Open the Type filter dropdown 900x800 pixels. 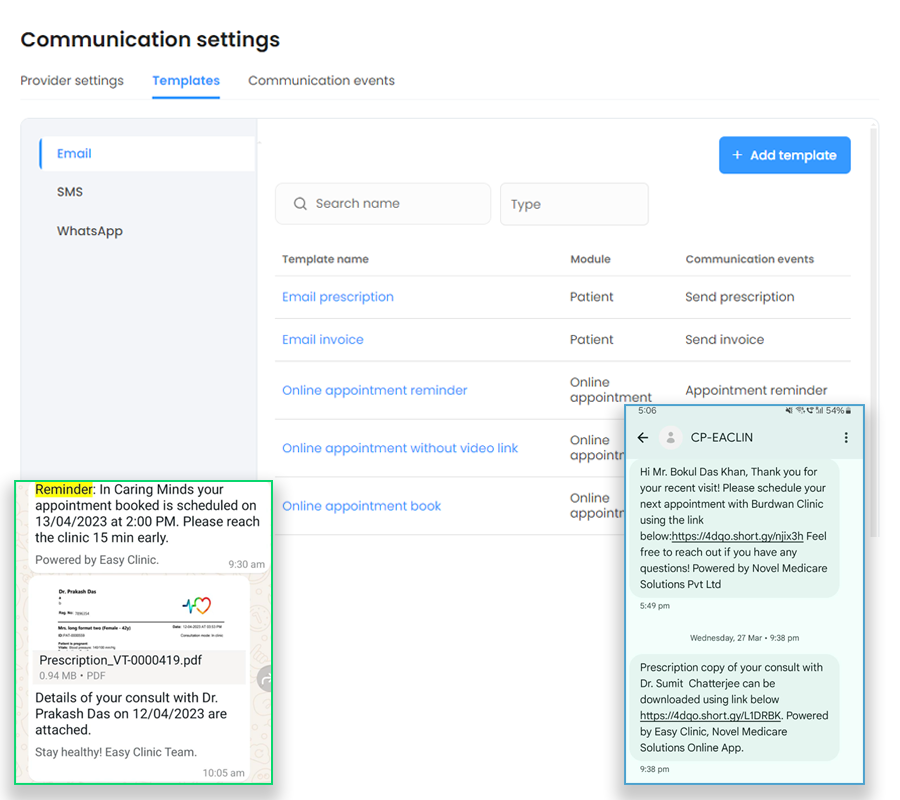point(574,204)
